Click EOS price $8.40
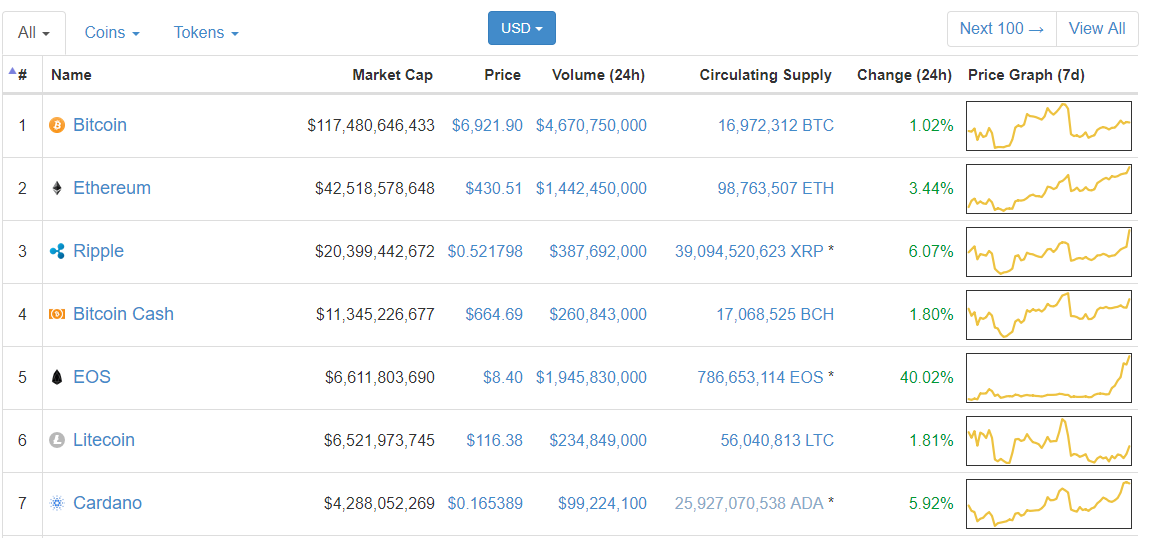Image resolution: width=1174 pixels, height=538 pixels. click(503, 377)
